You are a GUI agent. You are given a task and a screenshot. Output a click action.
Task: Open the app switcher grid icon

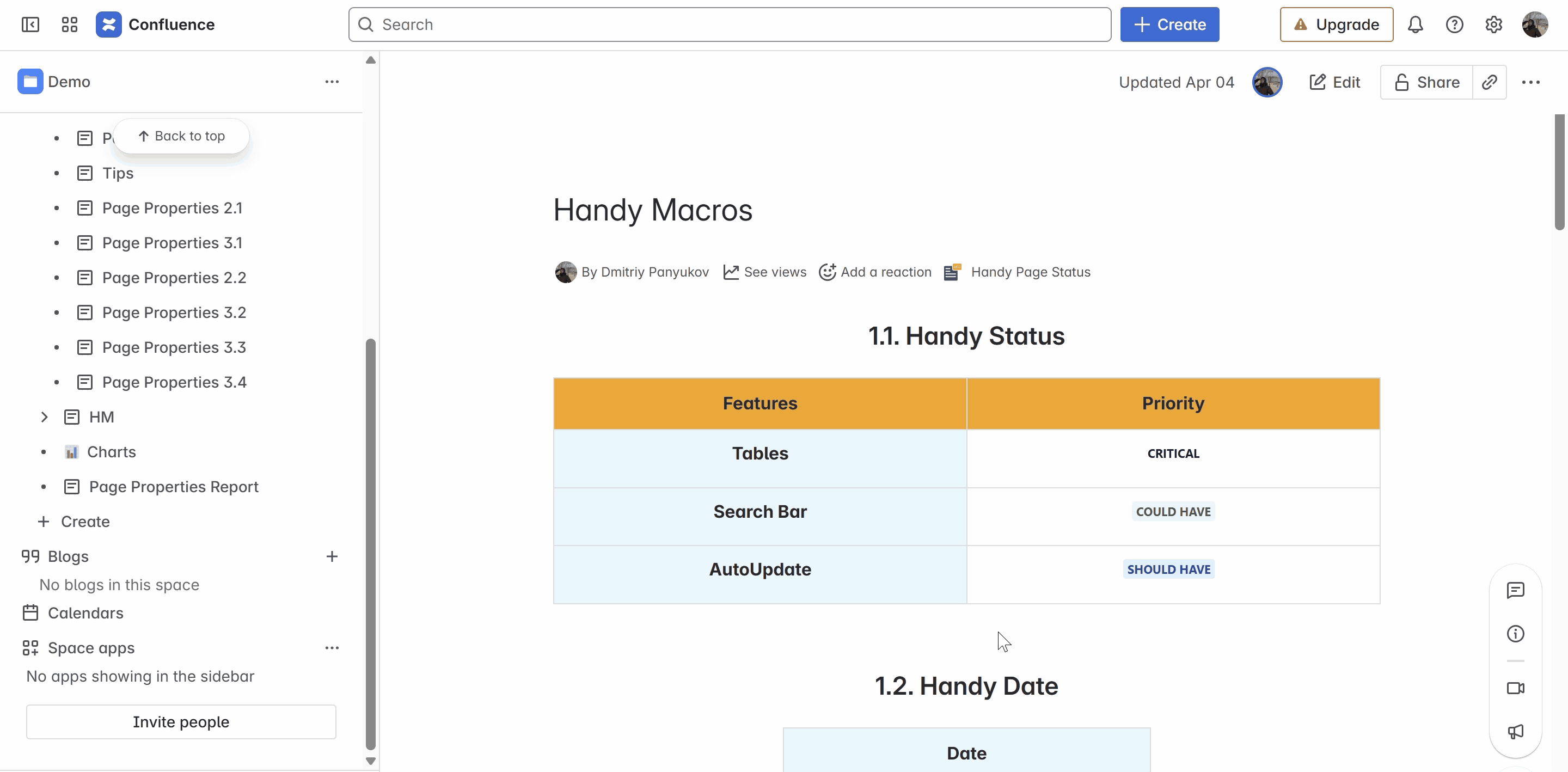click(x=69, y=24)
